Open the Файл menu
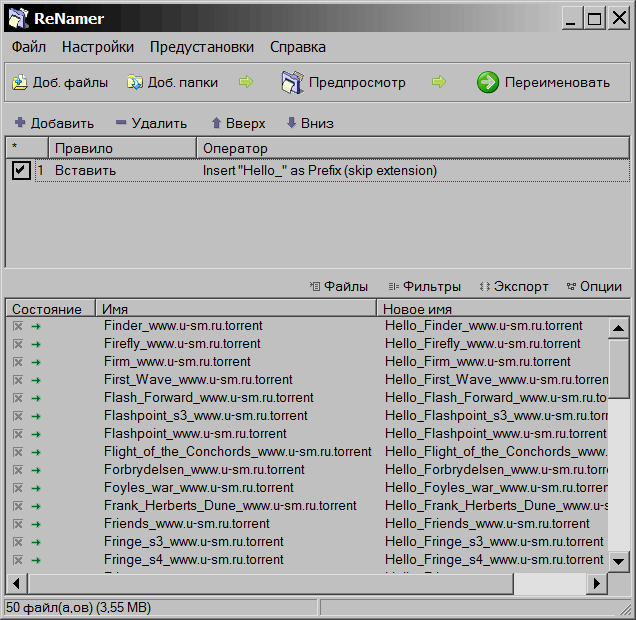The image size is (636, 620). (29, 47)
